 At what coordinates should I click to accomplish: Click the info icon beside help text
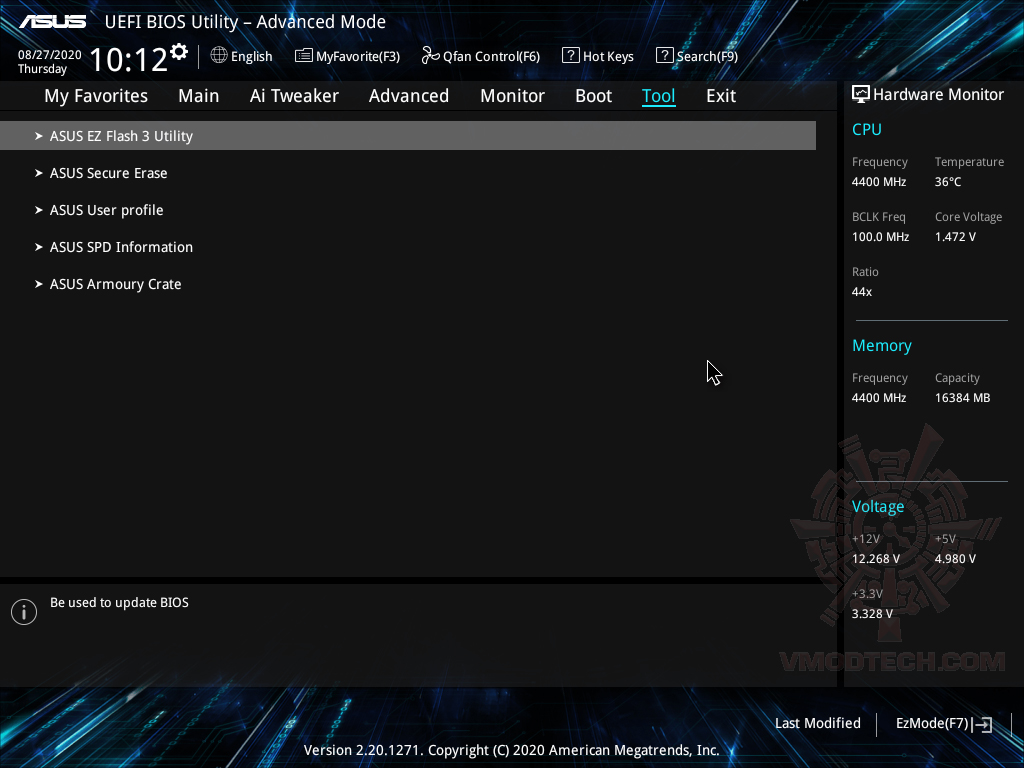24,612
